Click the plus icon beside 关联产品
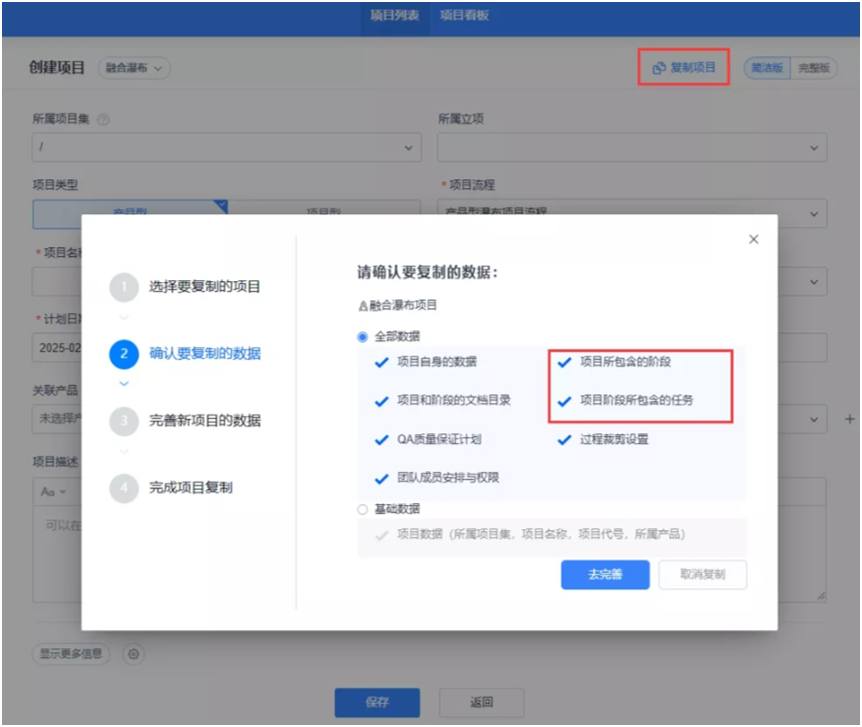The height and width of the screenshot is (727, 862). [849, 419]
